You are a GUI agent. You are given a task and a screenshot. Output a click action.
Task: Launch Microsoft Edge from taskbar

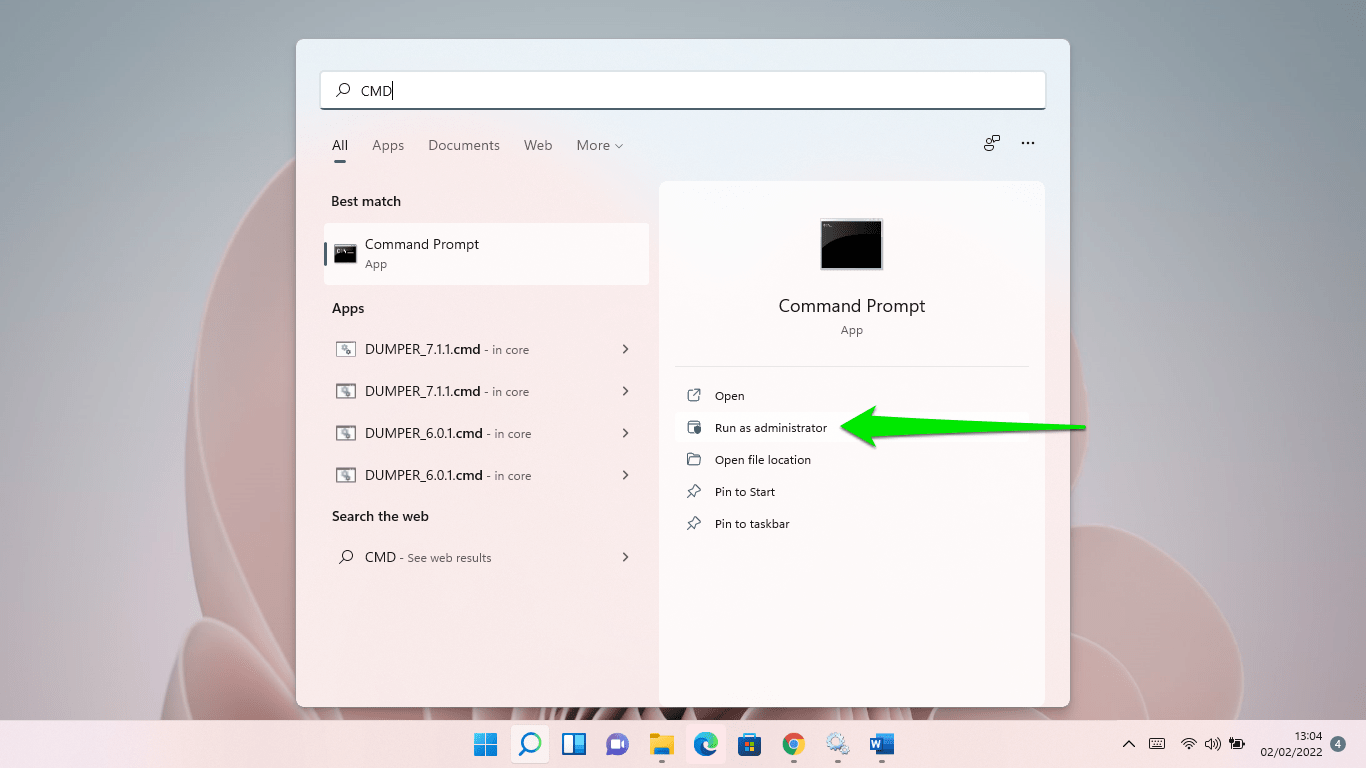tap(706, 744)
